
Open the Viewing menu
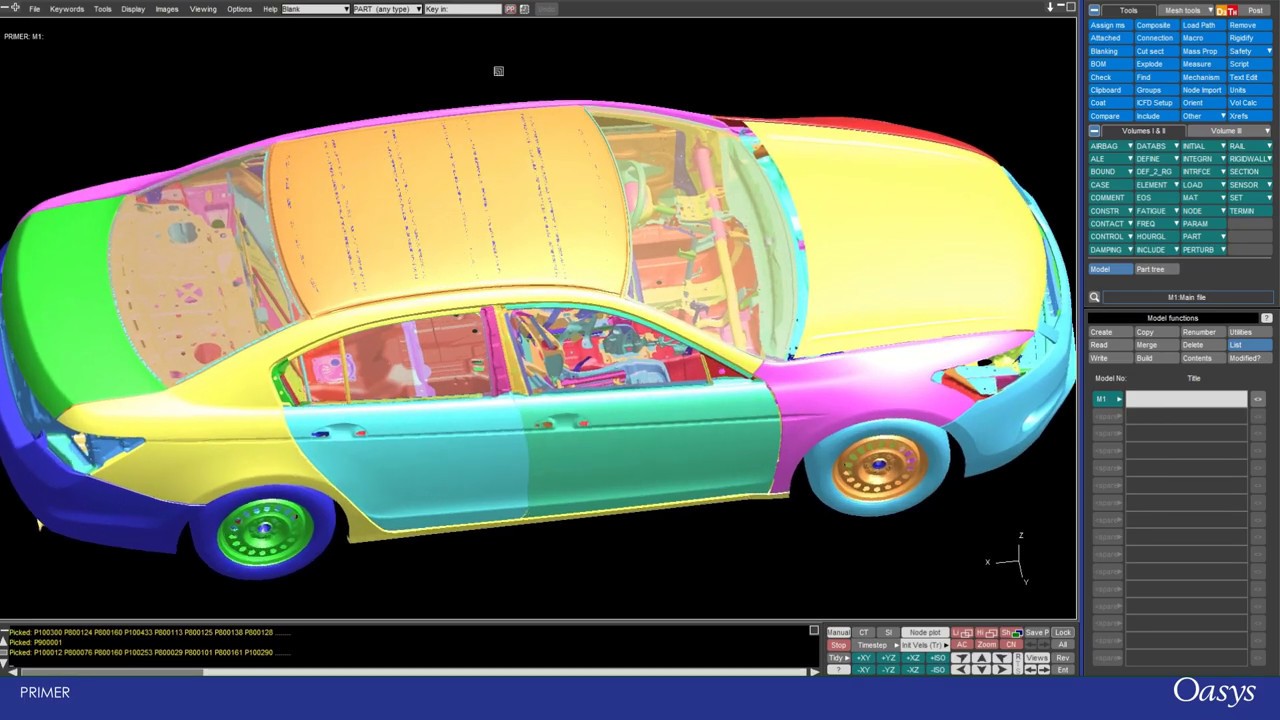(203, 9)
